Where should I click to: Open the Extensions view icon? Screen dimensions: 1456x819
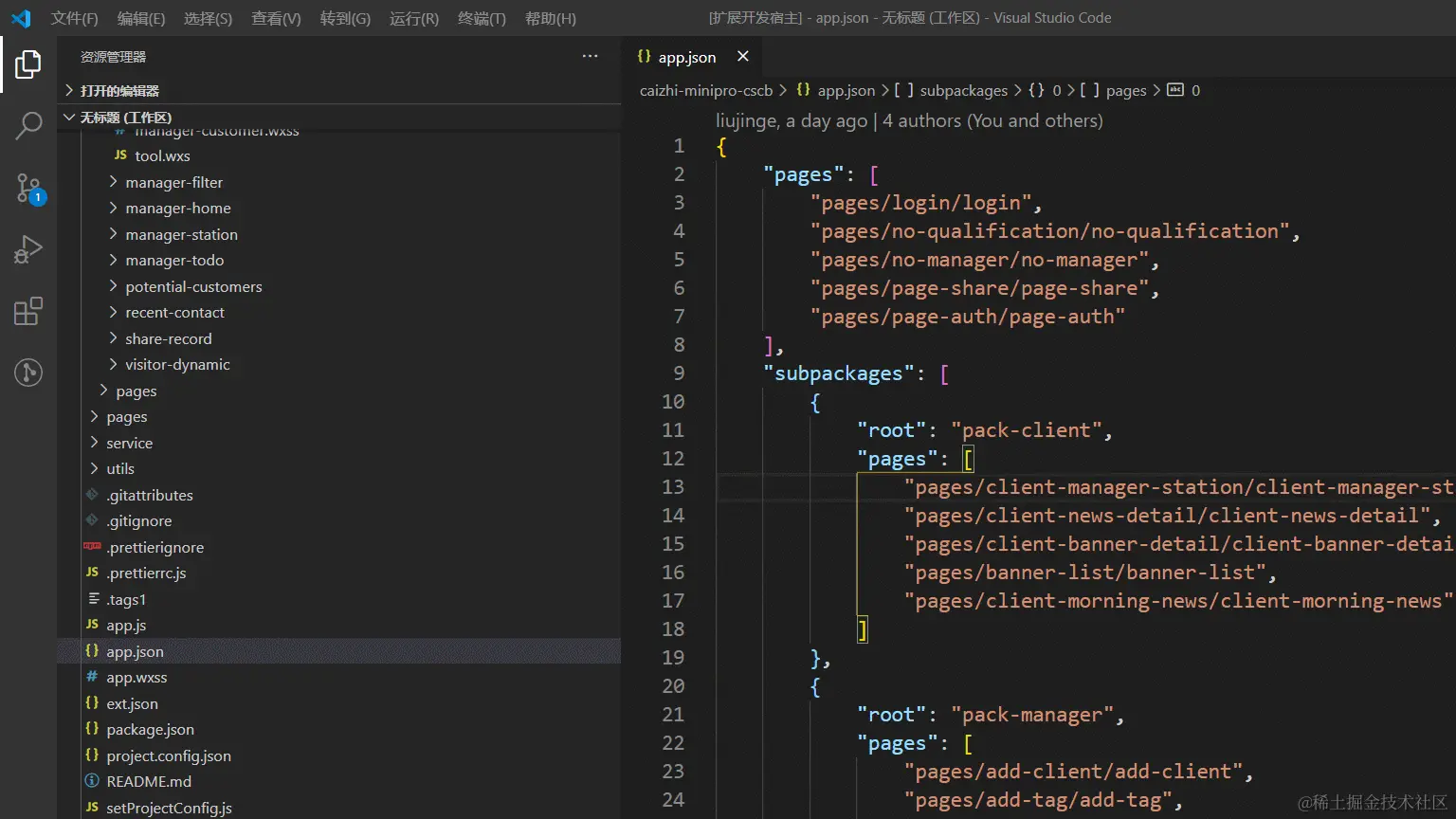pos(28,311)
